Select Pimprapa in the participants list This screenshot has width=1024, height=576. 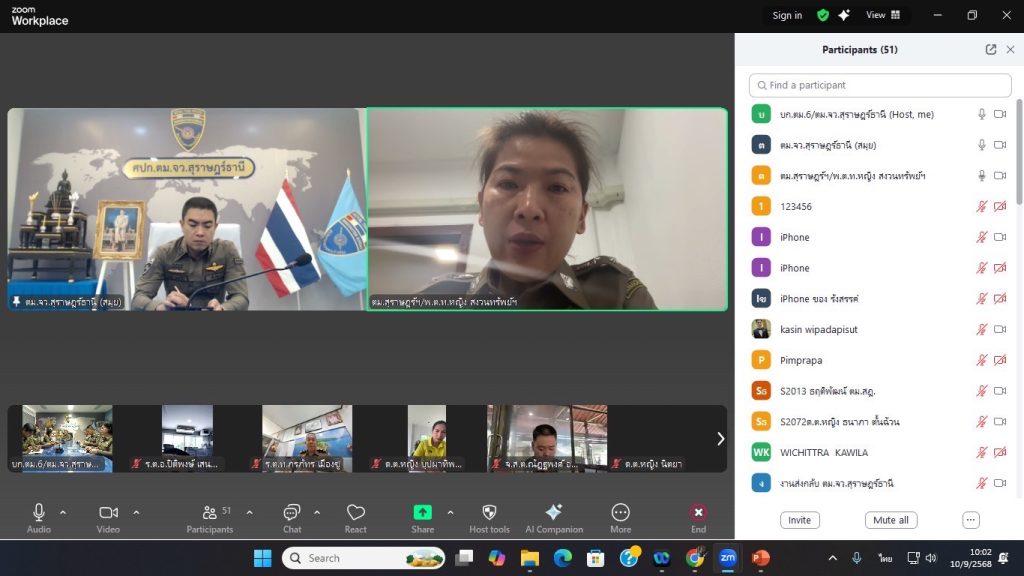(800, 360)
